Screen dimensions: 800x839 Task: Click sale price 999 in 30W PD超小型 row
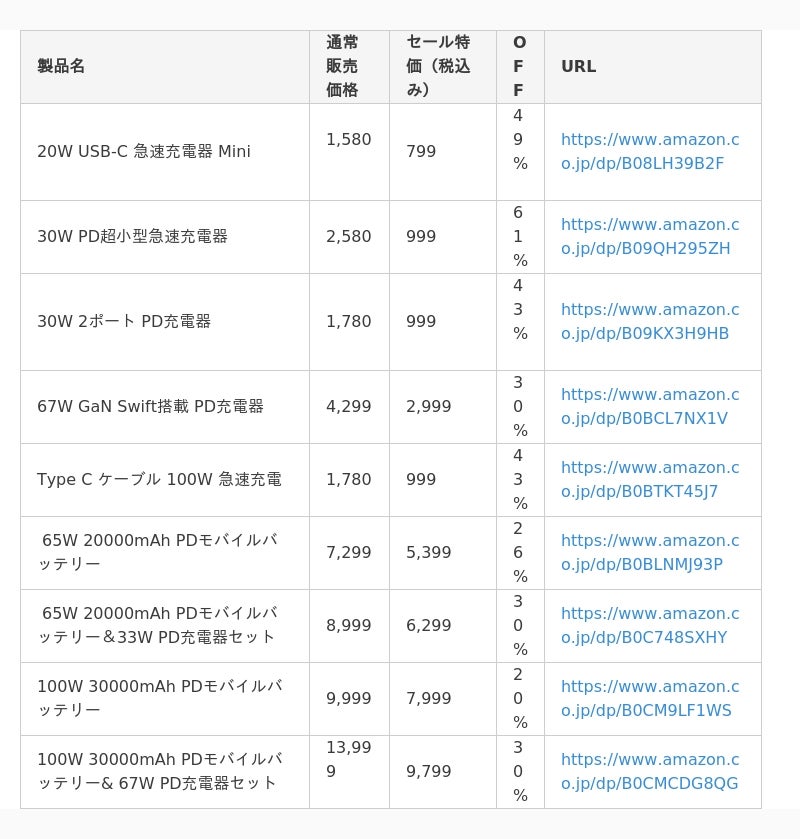[421, 237]
